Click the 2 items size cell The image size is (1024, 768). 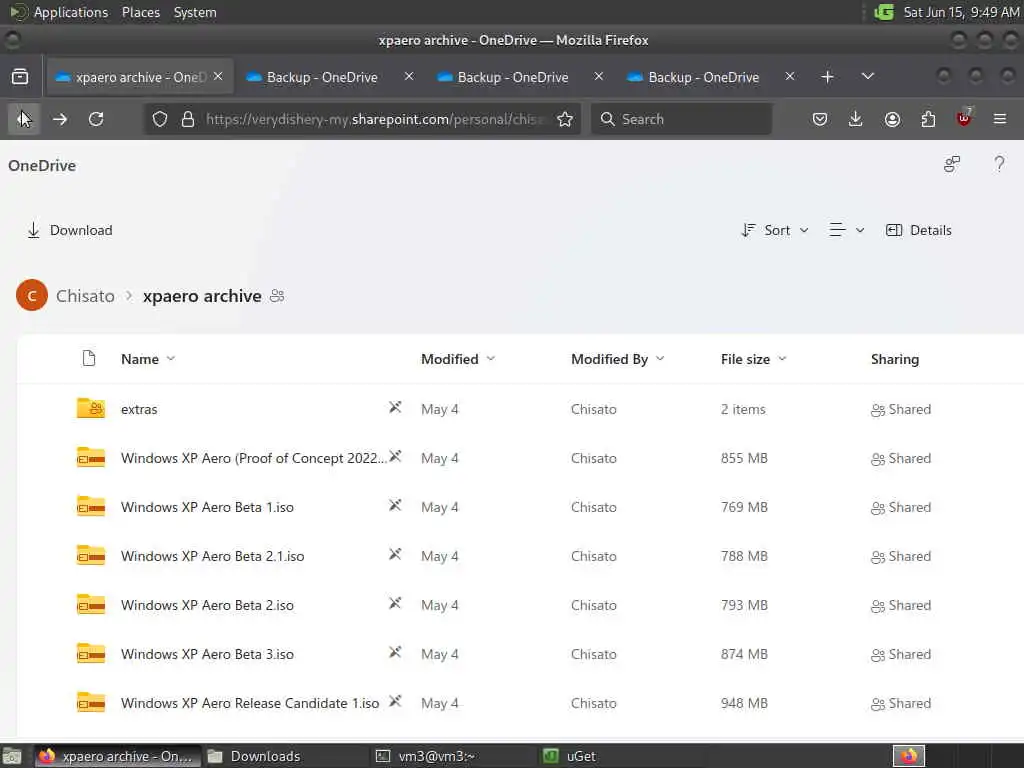point(743,409)
